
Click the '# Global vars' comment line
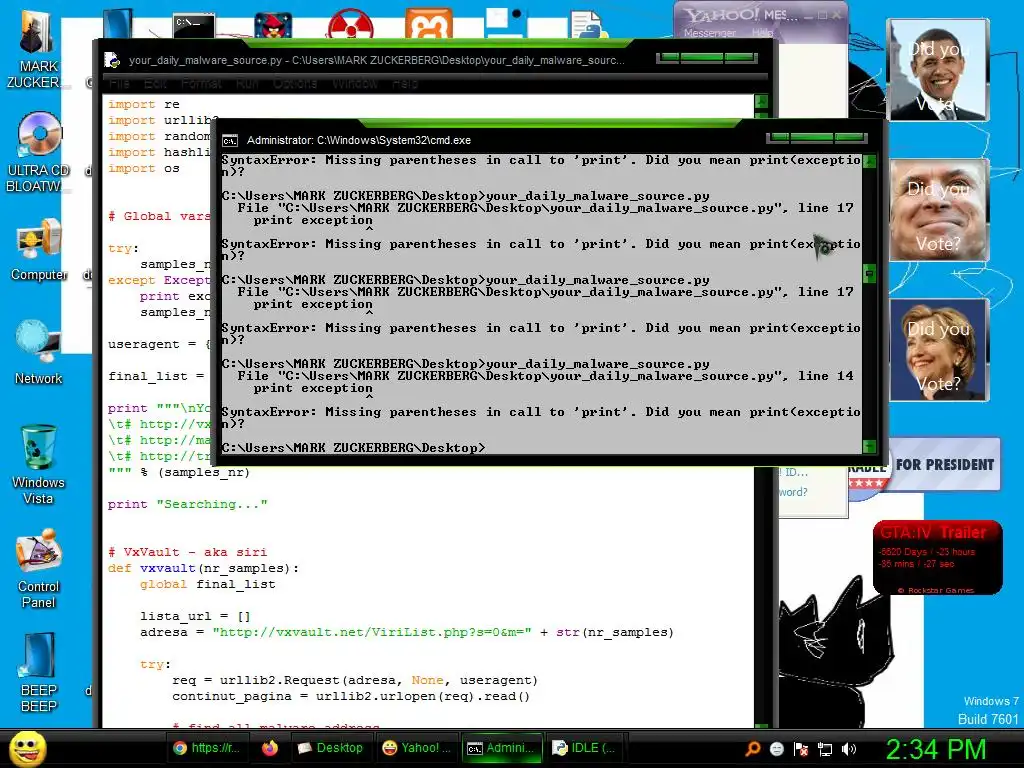[159, 216]
